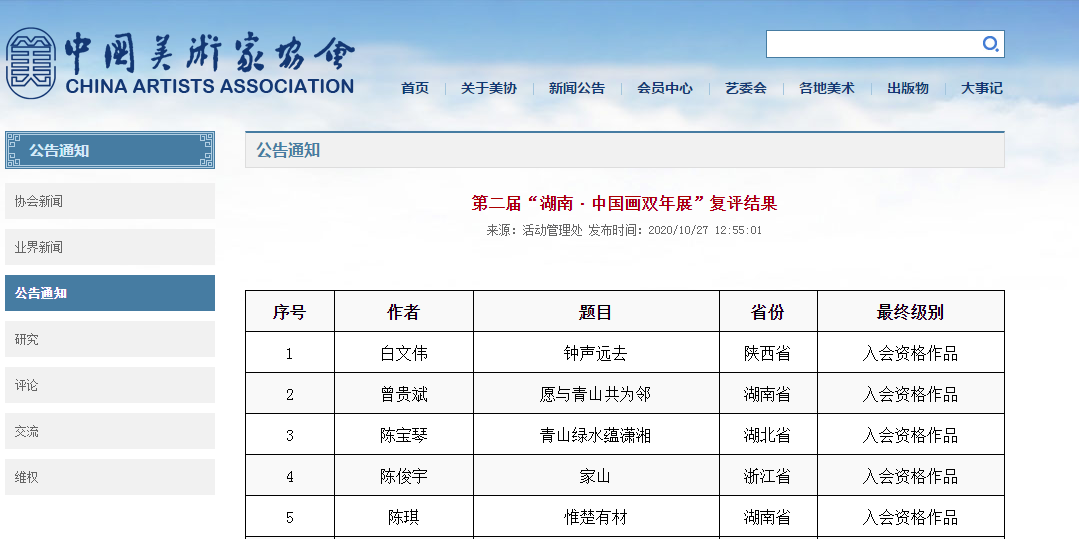The width and height of the screenshot is (1079, 539).
Task: Click the search magnifier icon
Action: [989, 44]
